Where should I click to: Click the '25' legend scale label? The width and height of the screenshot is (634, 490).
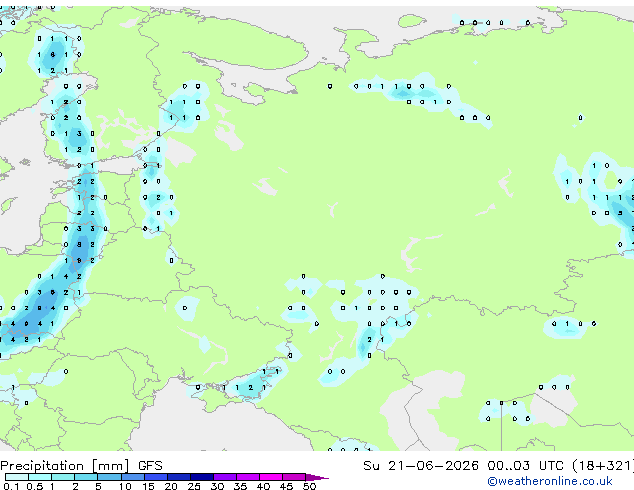pos(194,486)
